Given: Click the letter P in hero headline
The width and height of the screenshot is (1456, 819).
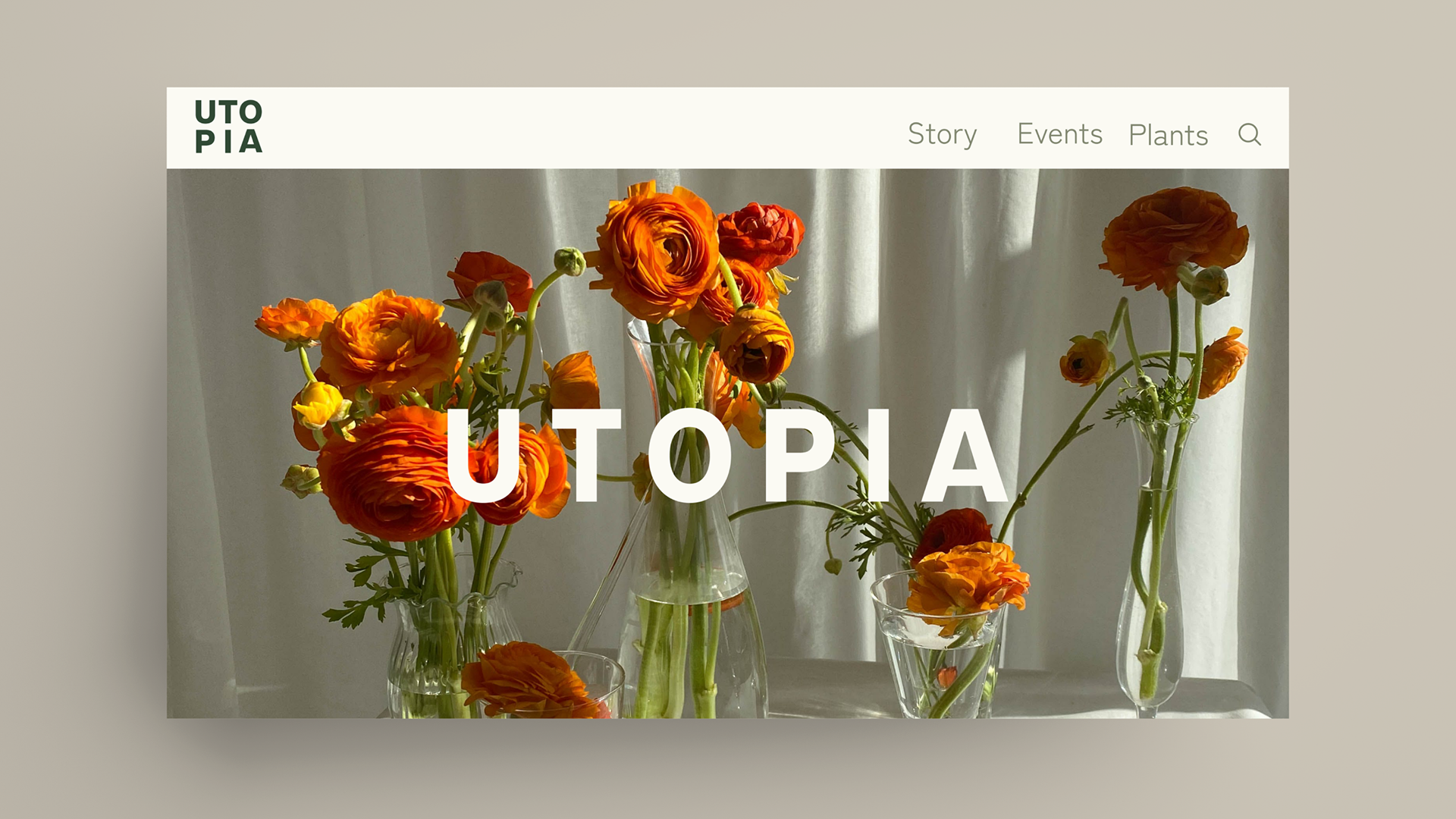Looking at the screenshot, I should [800, 455].
